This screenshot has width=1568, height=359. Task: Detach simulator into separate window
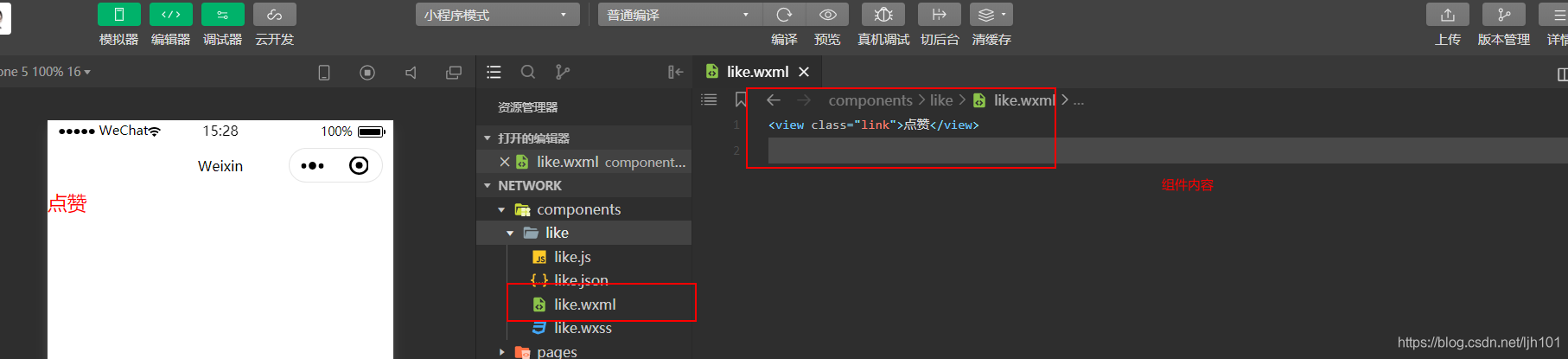pos(454,73)
